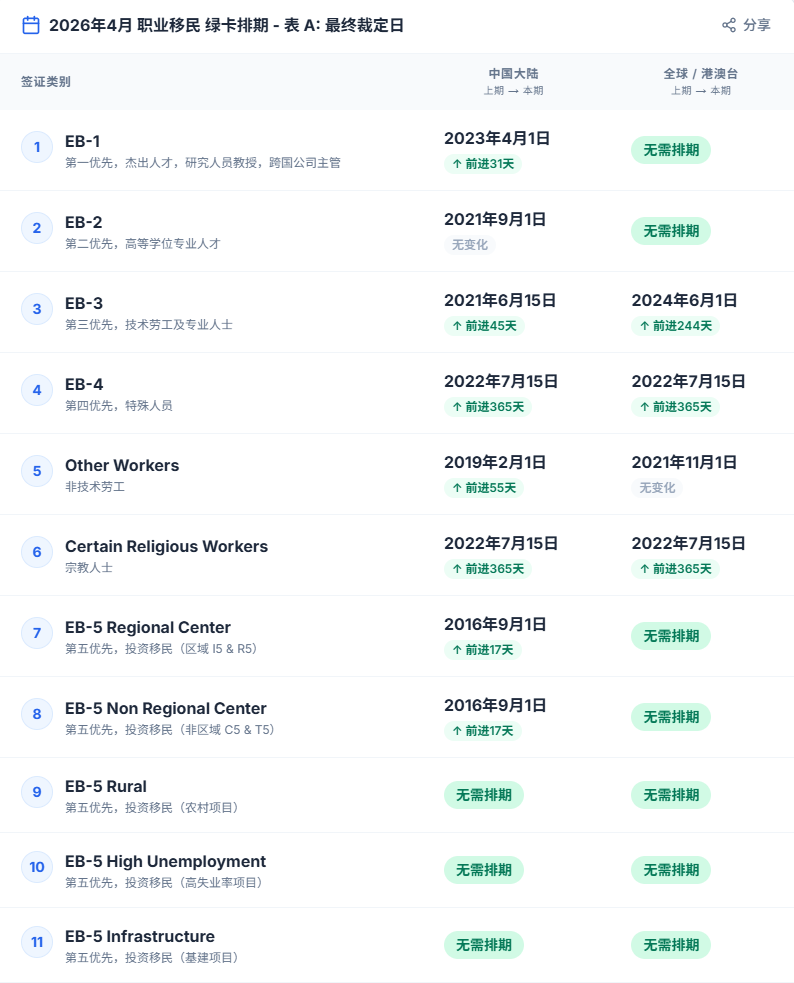
Task: Click the Certain Religious Workers row title
Action: click(166, 546)
